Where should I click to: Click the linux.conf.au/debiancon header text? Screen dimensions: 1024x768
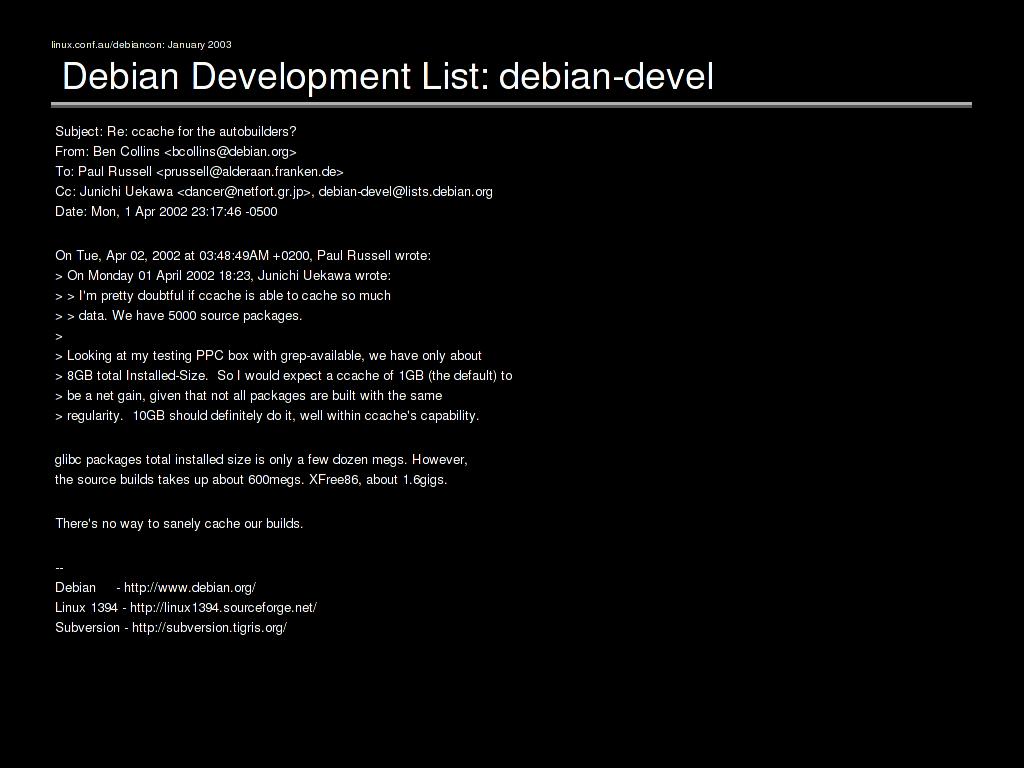(x=141, y=45)
